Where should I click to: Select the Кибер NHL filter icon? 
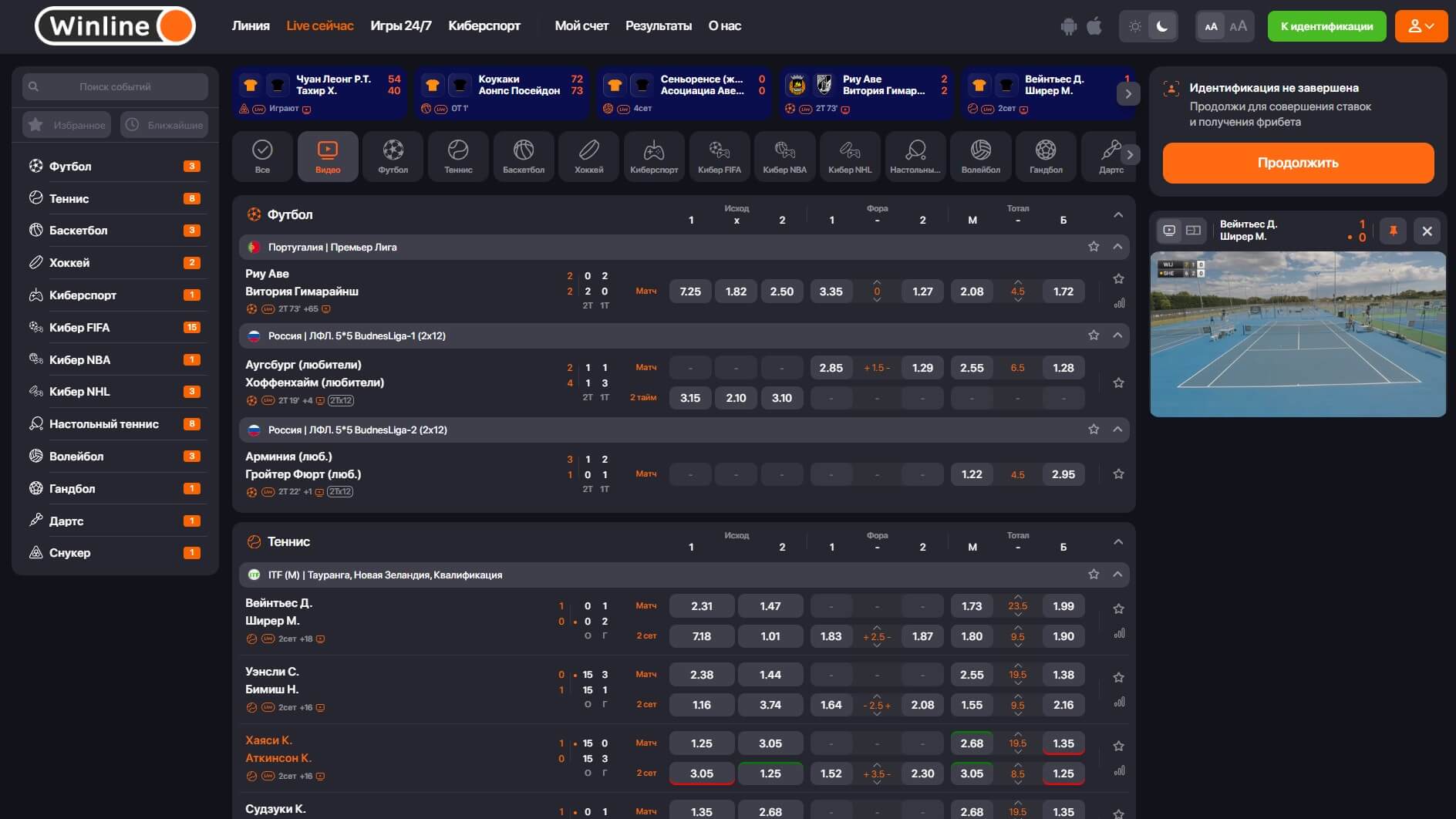click(850, 157)
